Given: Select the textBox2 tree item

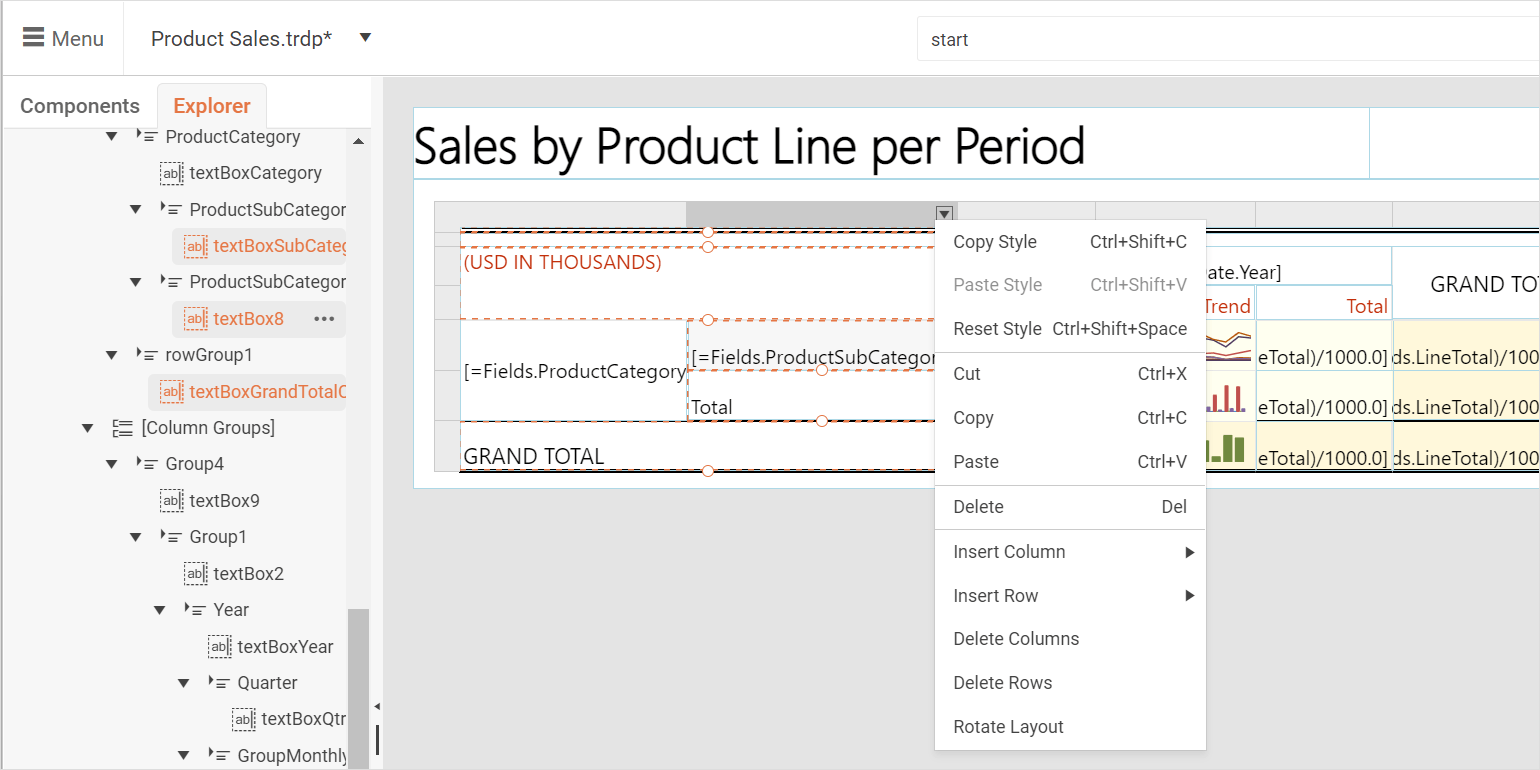Looking at the screenshot, I should pyautogui.click(x=248, y=574).
